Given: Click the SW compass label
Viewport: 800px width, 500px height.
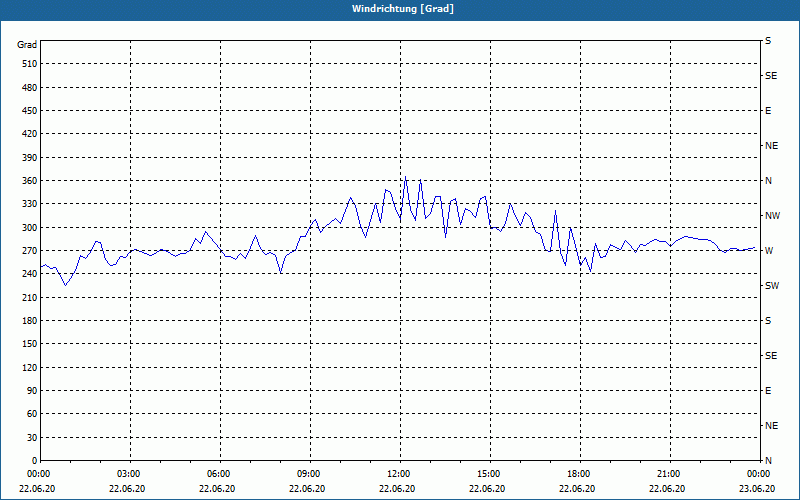Looking at the screenshot, I should pos(772,286).
